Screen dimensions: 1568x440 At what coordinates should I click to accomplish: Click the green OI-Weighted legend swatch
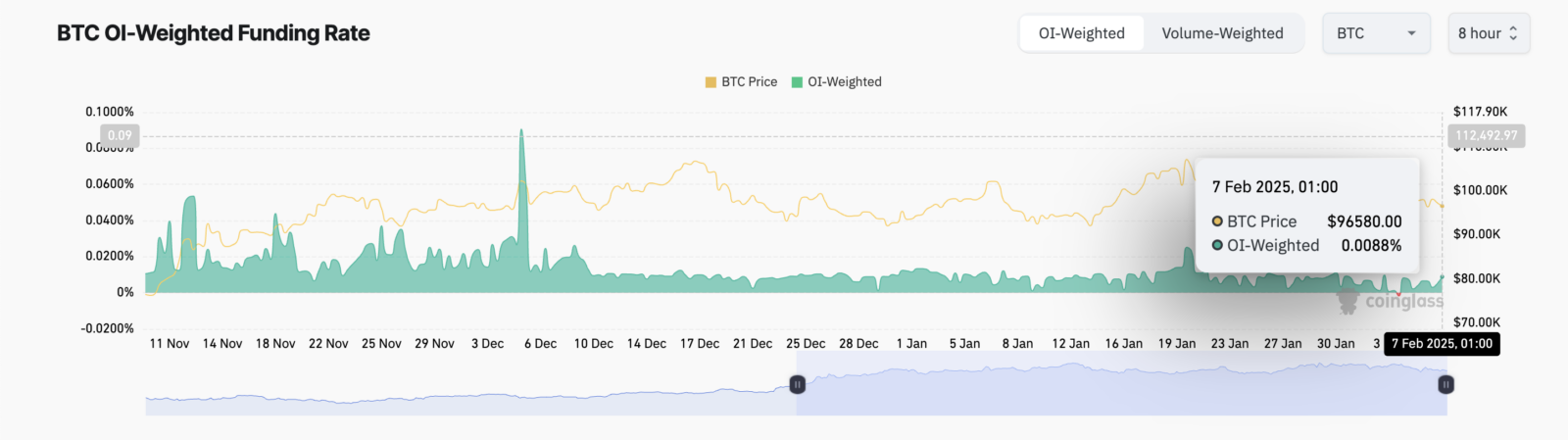tap(798, 82)
